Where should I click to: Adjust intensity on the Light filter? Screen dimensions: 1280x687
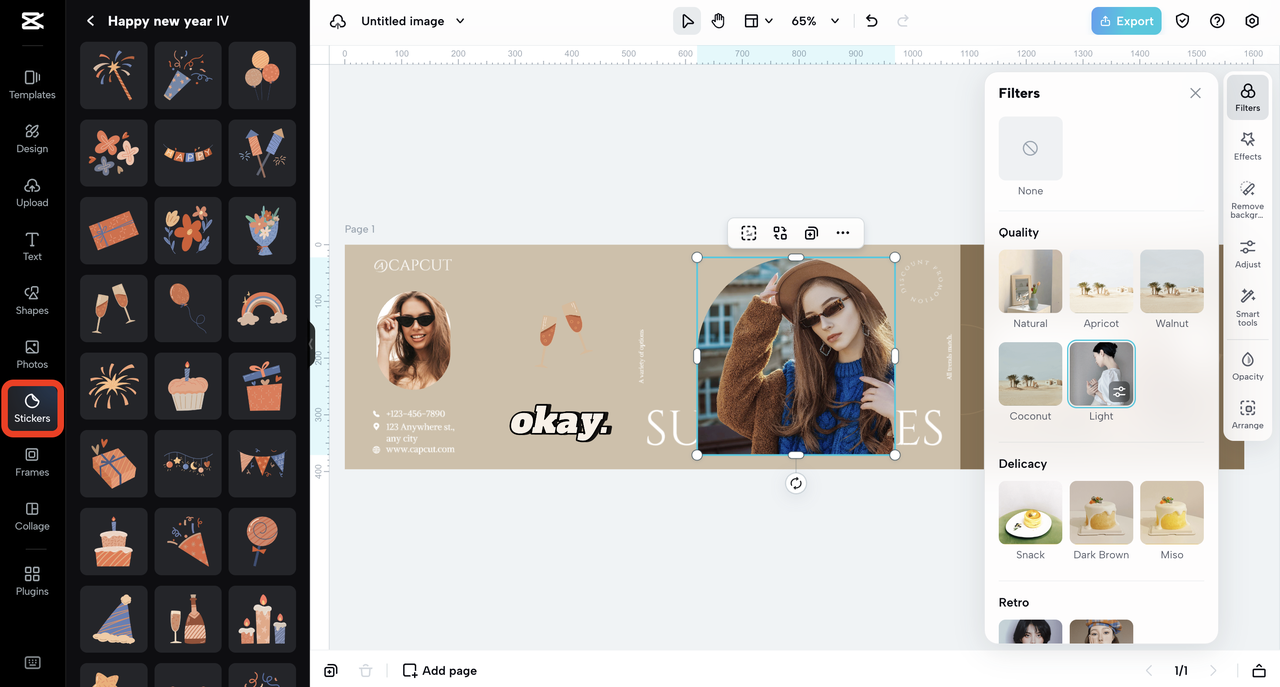(x=1120, y=392)
